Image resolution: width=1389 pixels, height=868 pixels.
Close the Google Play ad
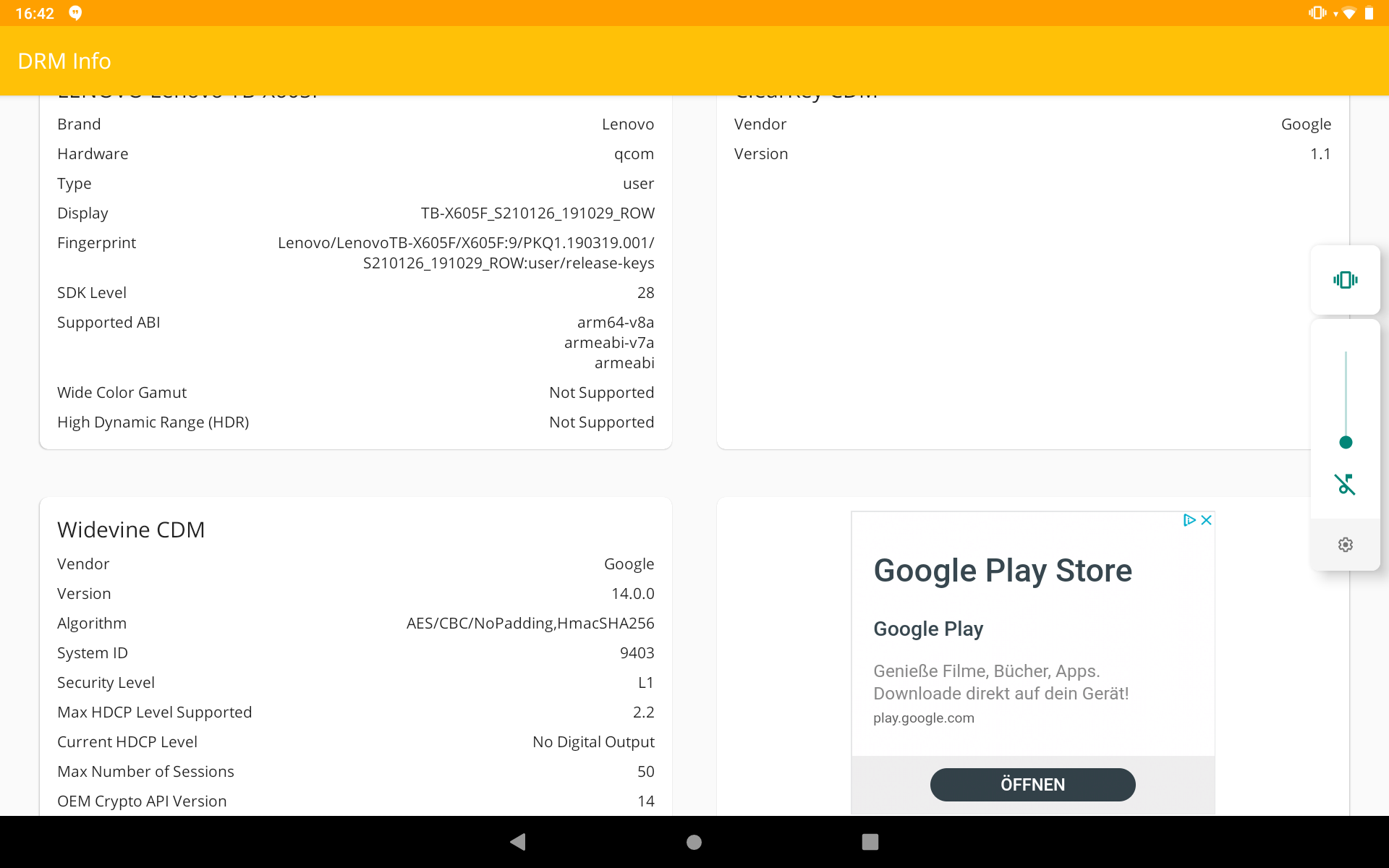(x=1206, y=520)
